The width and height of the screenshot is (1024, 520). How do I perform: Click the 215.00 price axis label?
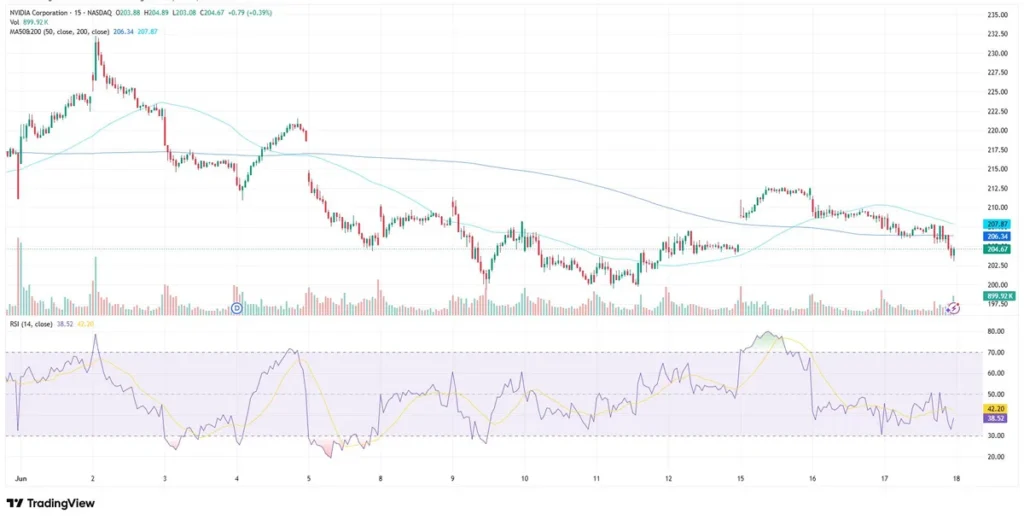[x=997, y=169]
